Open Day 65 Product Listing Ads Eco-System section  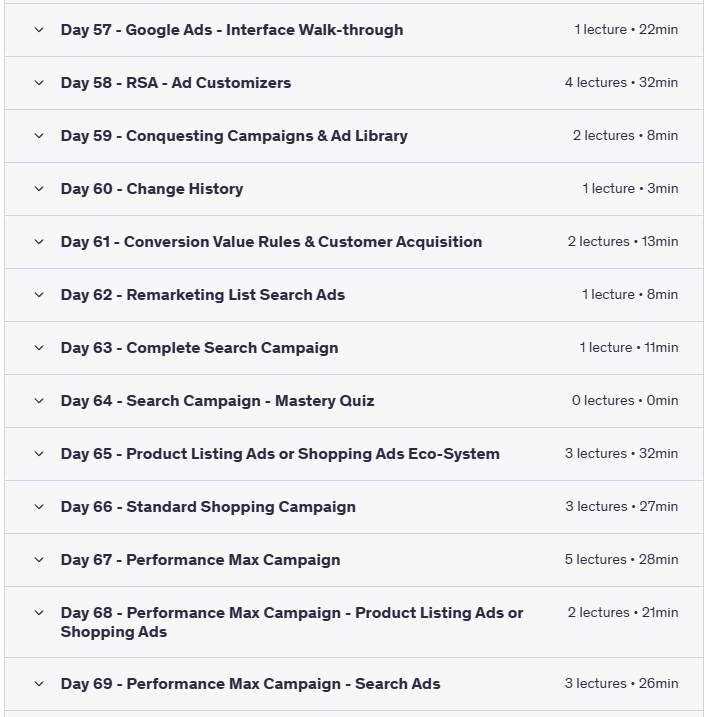click(280, 454)
